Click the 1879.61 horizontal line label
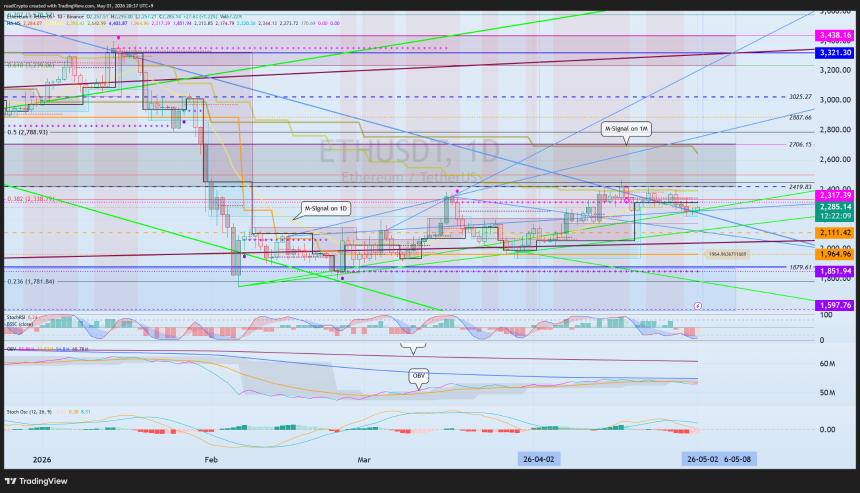860x493 pixels. pos(800,267)
